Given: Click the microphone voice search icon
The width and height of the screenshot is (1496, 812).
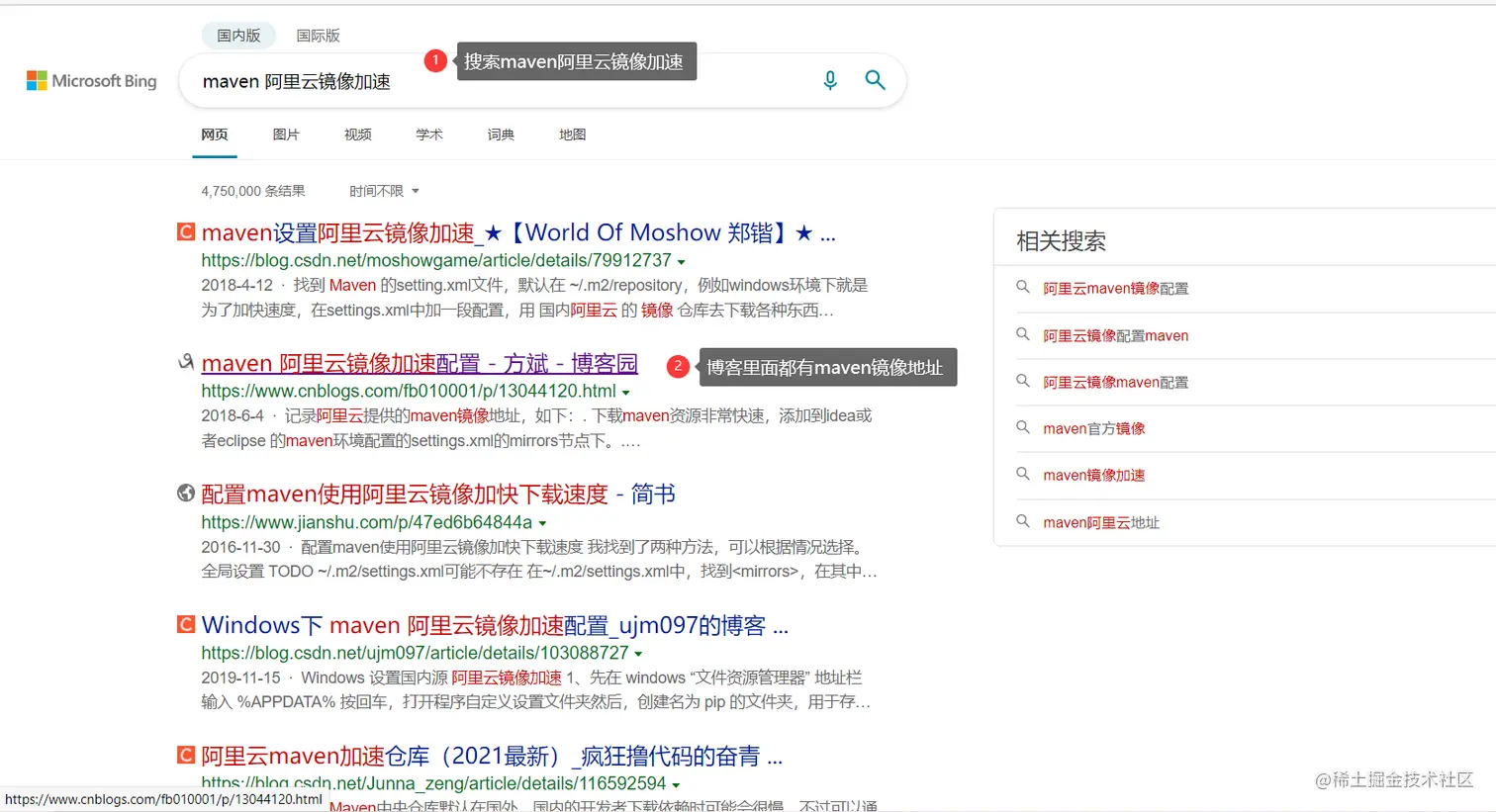Looking at the screenshot, I should click(829, 80).
